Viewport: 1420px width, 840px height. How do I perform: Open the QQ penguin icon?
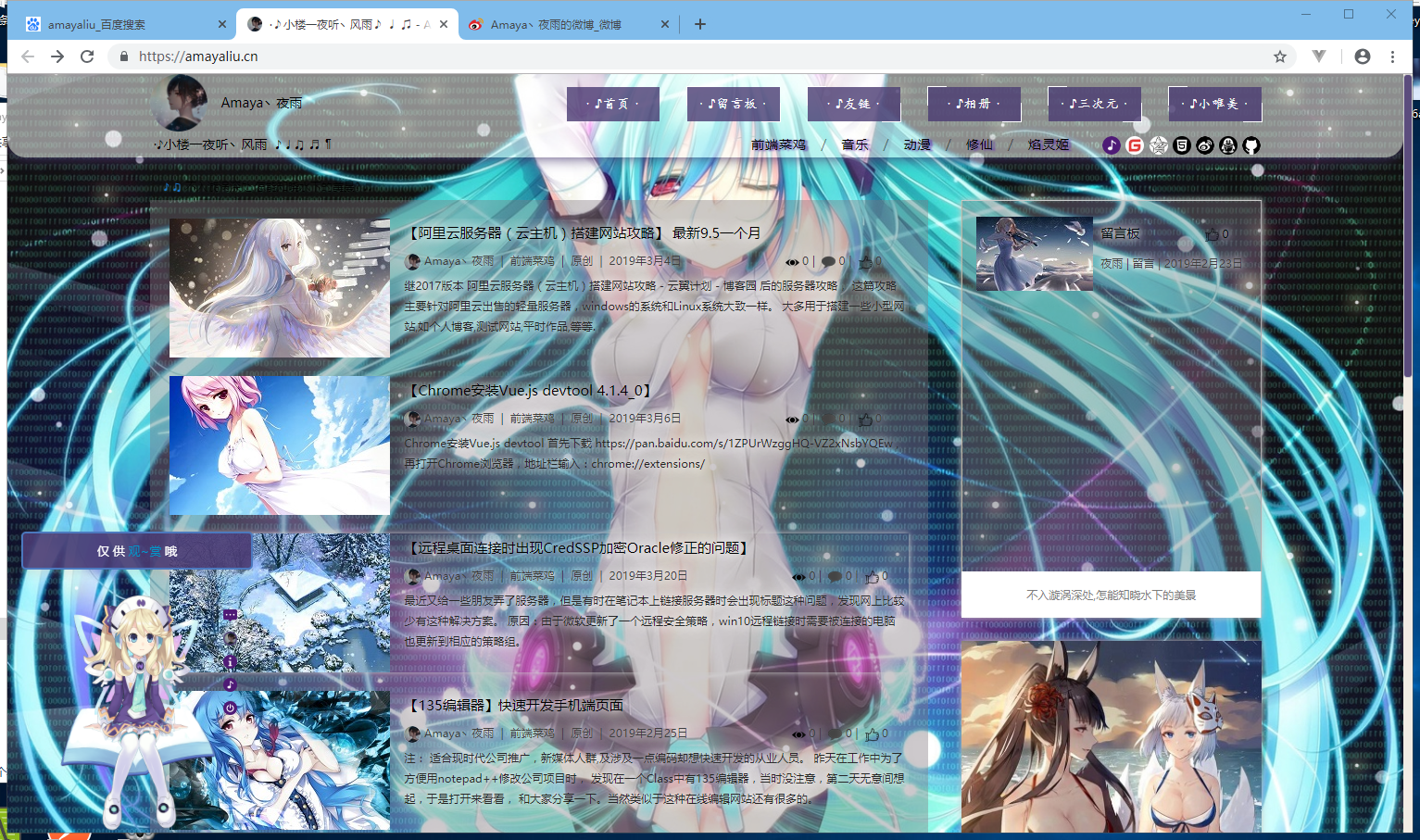1228,145
